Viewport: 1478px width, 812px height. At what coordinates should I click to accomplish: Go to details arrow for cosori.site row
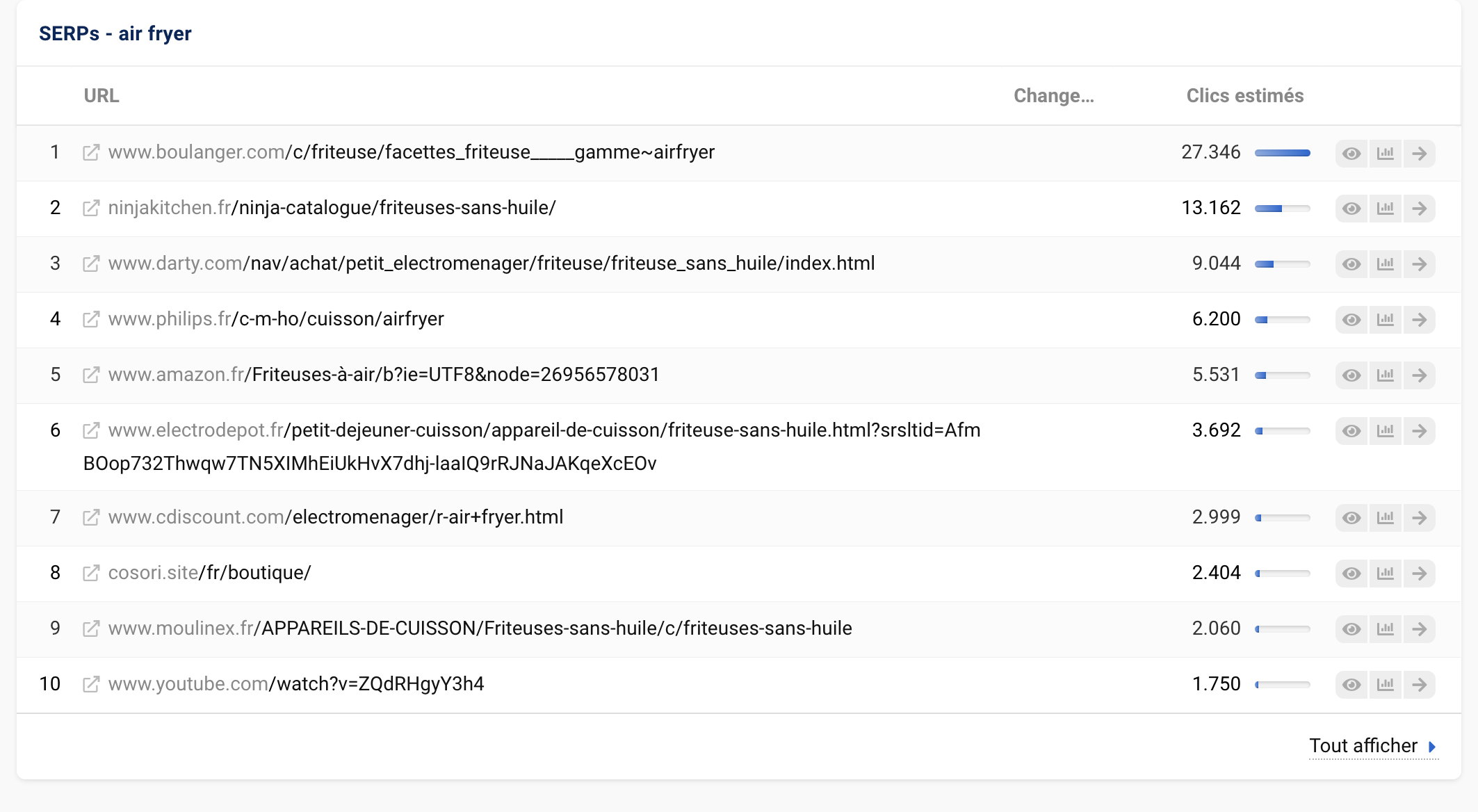click(1420, 573)
